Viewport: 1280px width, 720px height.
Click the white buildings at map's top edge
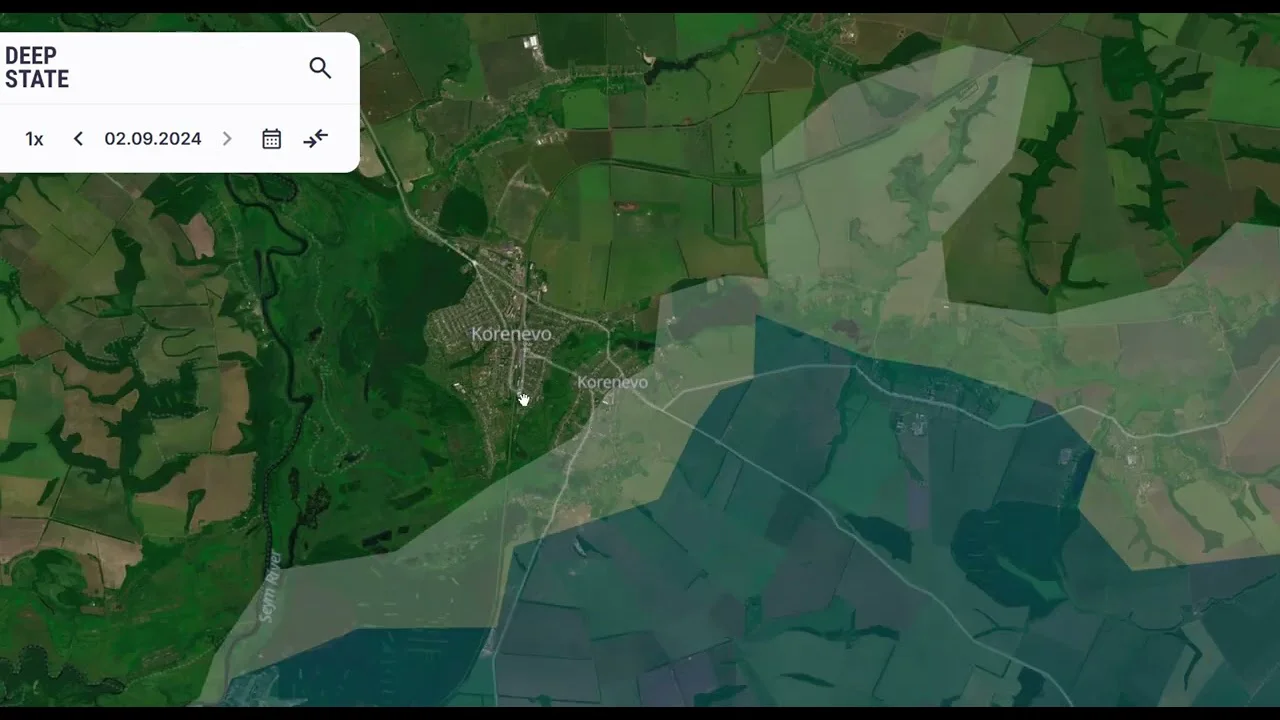(x=531, y=42)
